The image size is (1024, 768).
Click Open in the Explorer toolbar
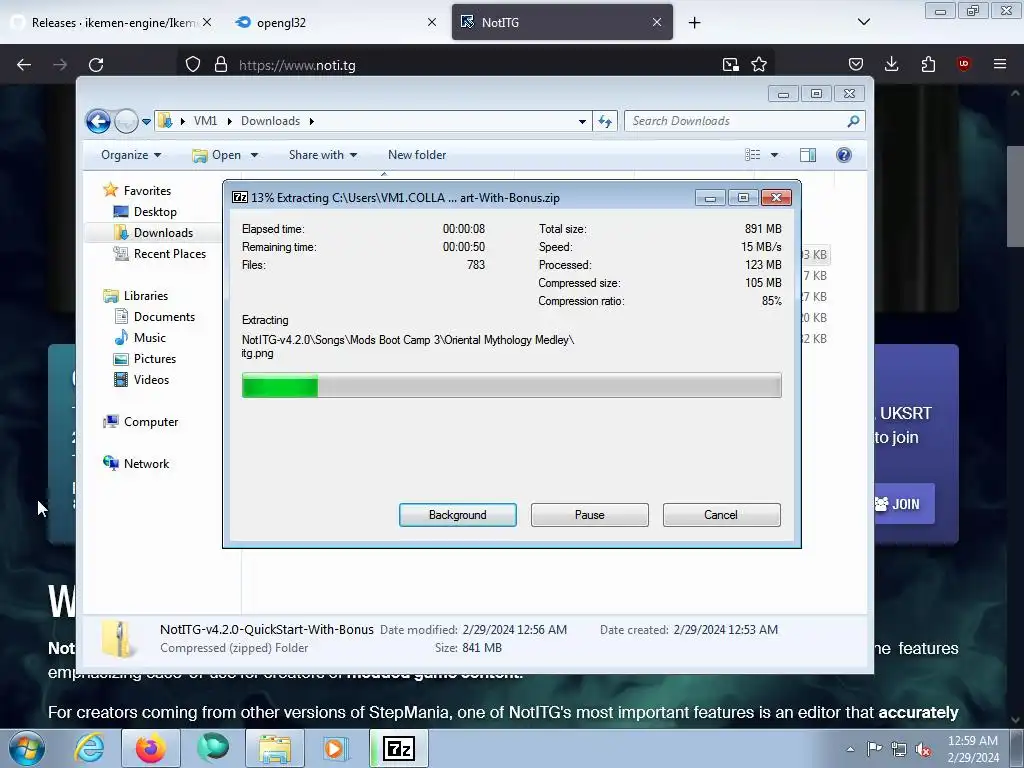[218, 155]
